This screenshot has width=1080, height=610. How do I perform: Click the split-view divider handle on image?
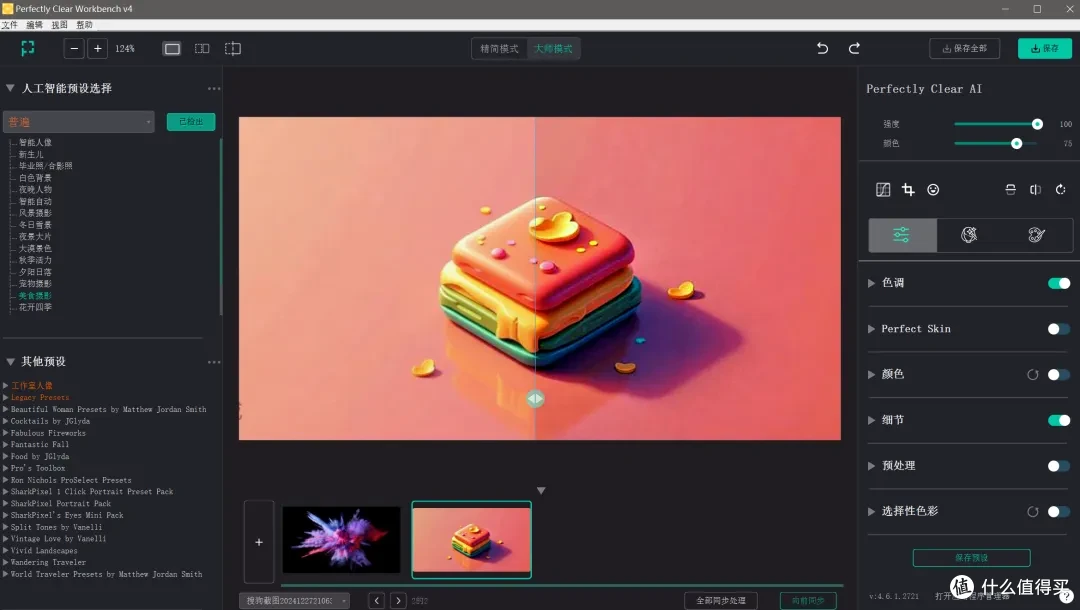(x=535, y=399)
